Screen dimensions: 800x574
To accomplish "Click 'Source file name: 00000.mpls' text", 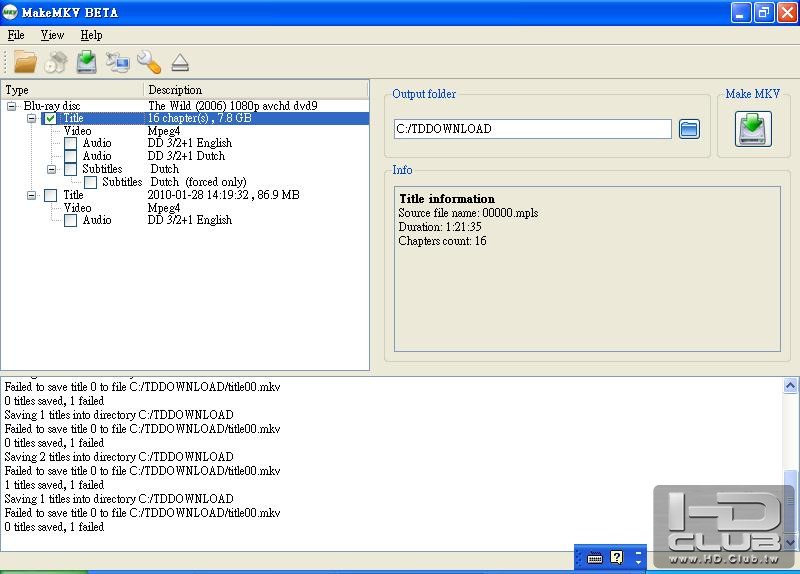I will [x=468, y=213].
